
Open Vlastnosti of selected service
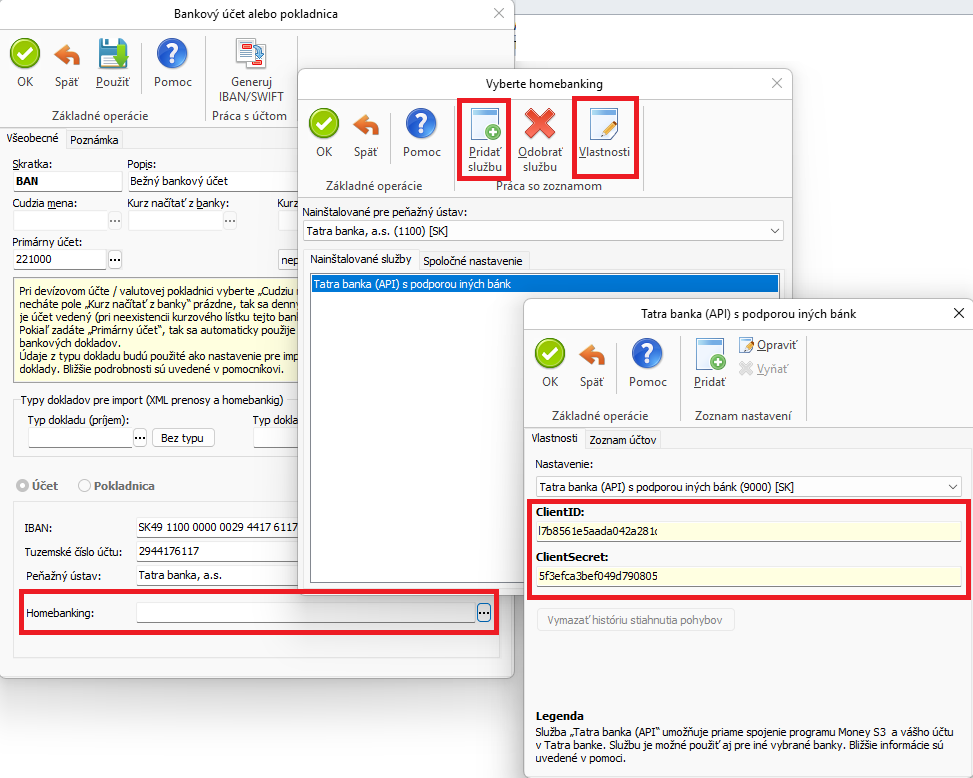604,126
